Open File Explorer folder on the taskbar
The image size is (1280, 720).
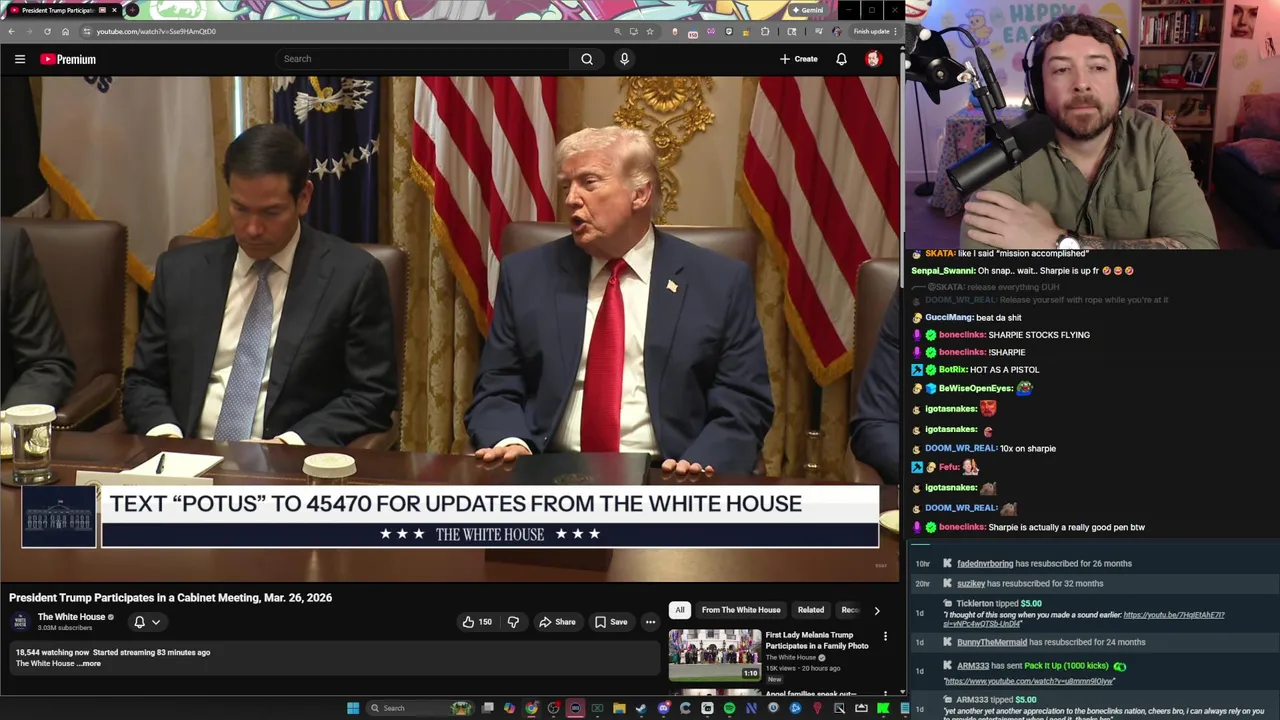[x=619, y=708]
